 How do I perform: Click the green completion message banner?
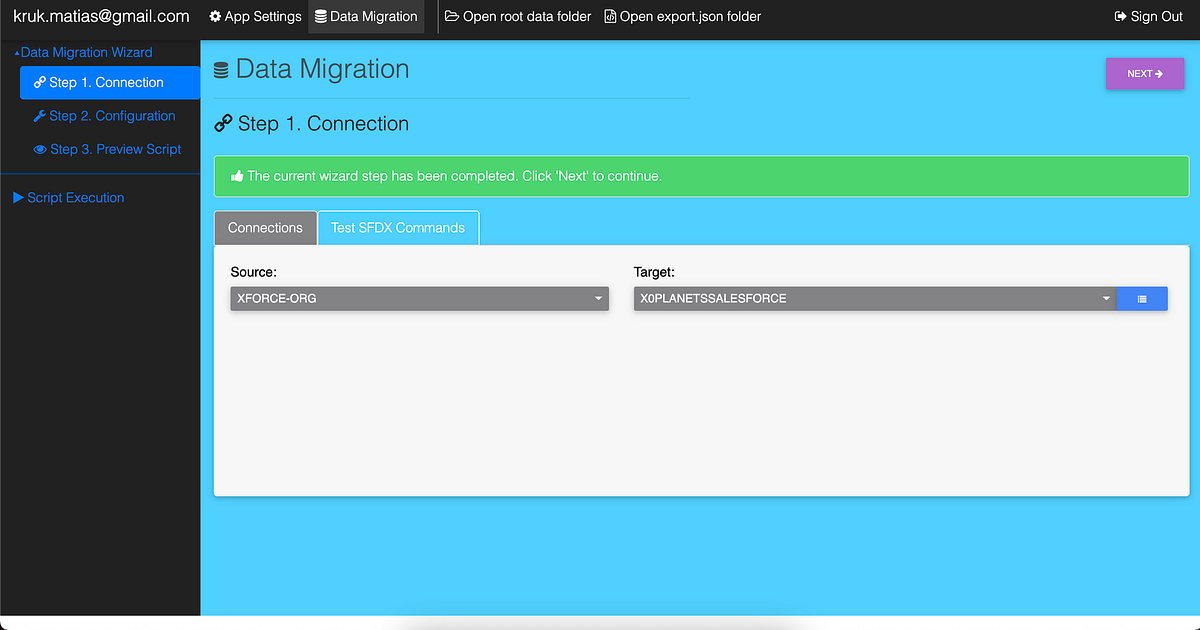tap(700, 175)
